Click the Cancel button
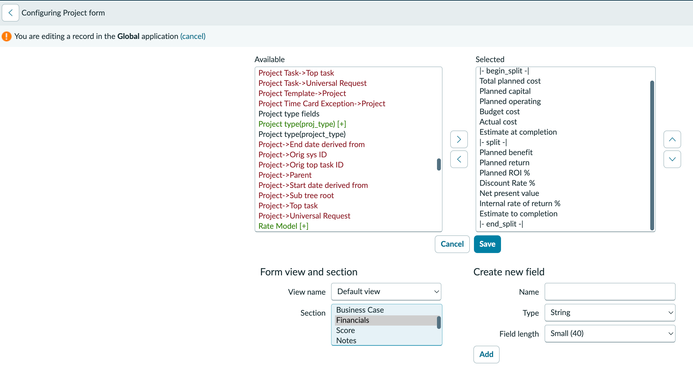693x367 pixels. coord(452,244)
